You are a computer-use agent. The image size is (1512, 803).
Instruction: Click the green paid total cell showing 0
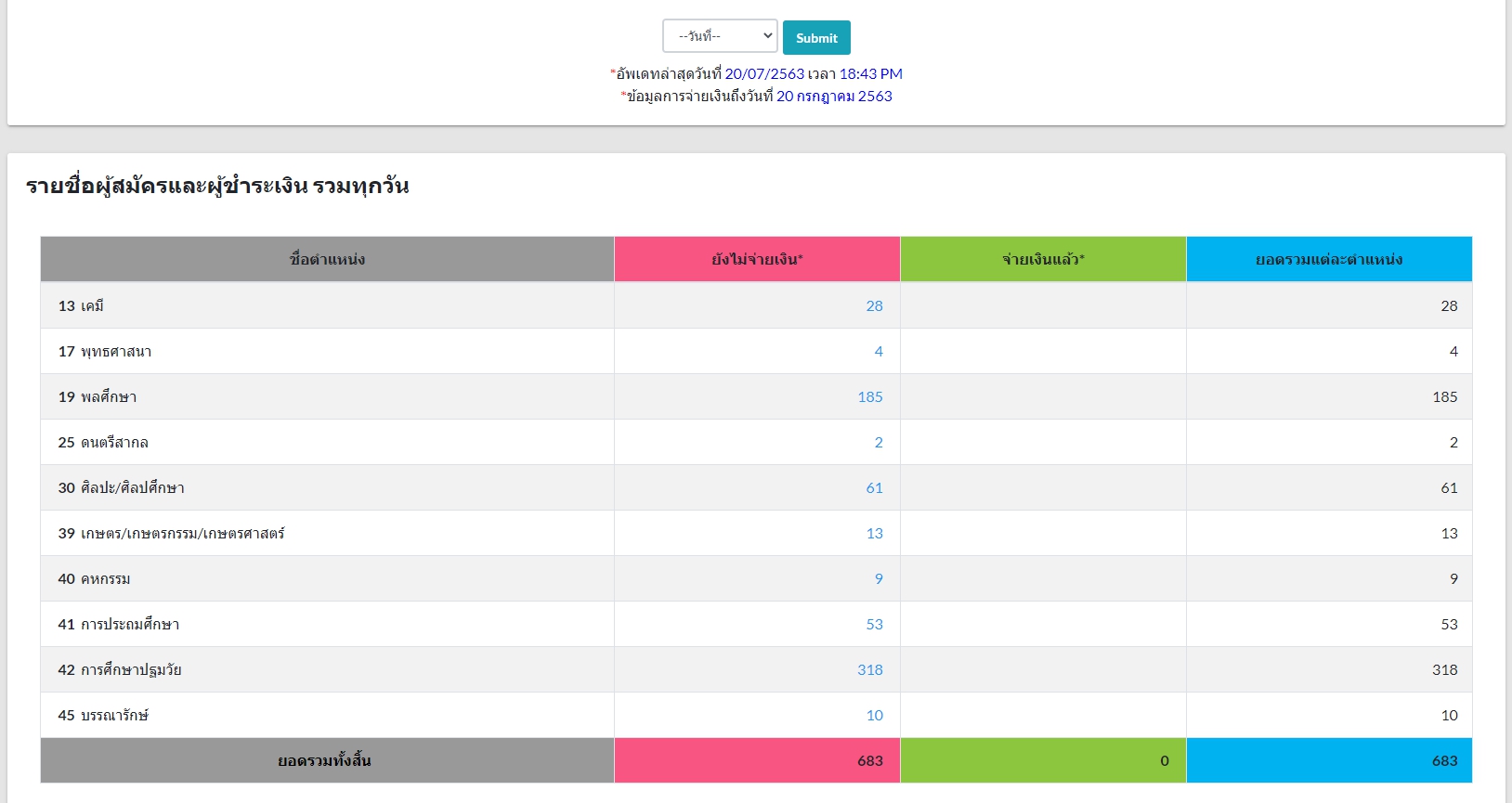(1043, 760)
